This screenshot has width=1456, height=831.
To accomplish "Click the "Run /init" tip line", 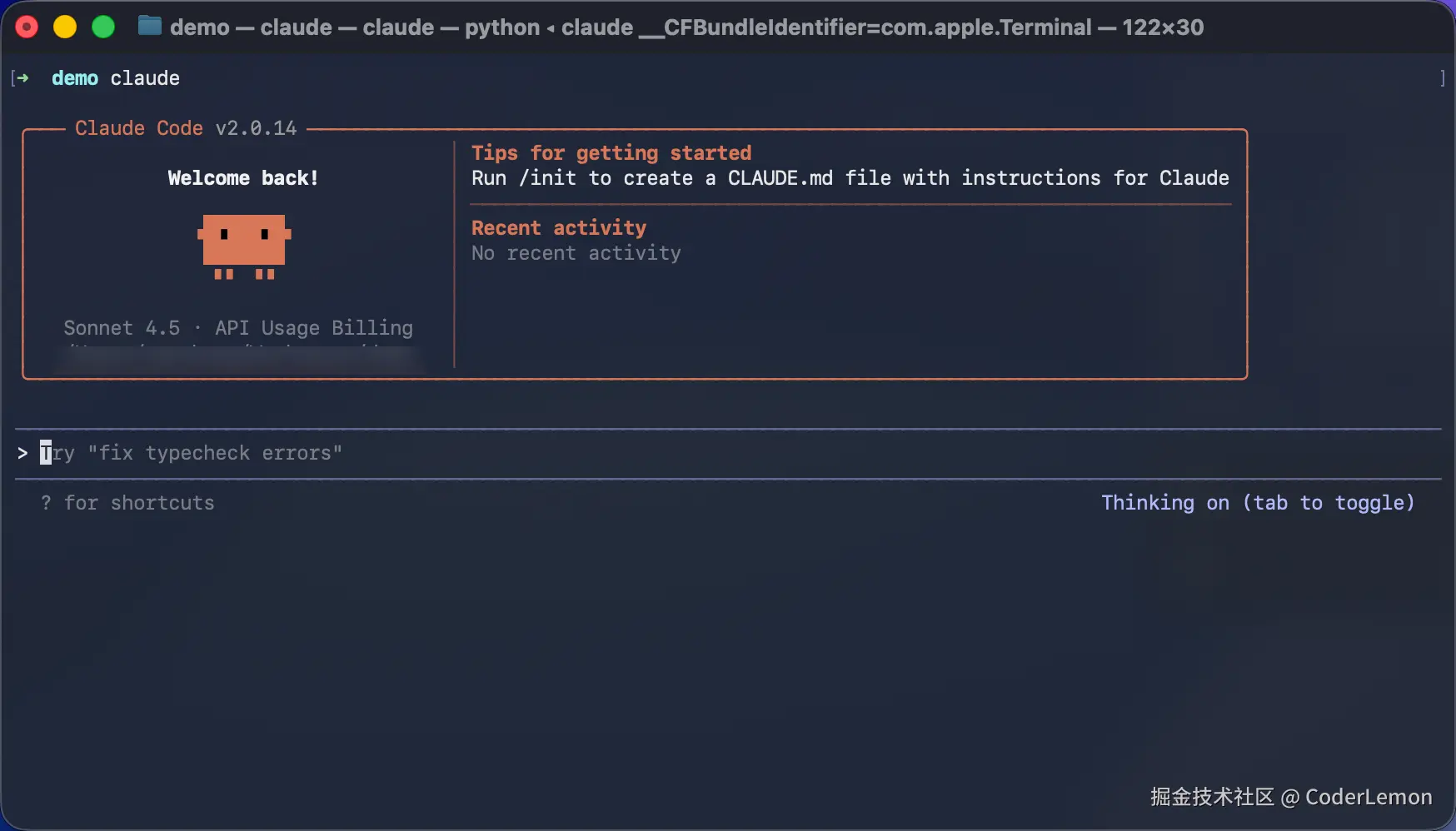I will click(x=850, y=178).
